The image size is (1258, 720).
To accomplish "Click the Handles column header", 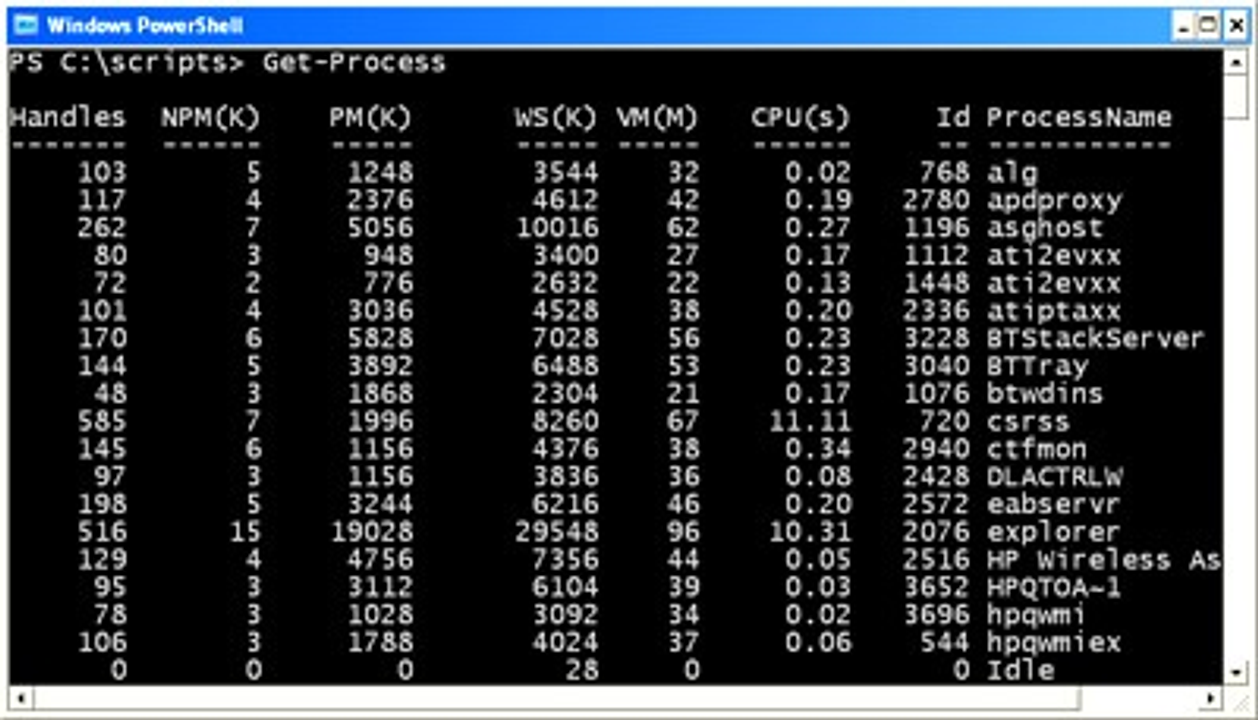I will point(68,118).
